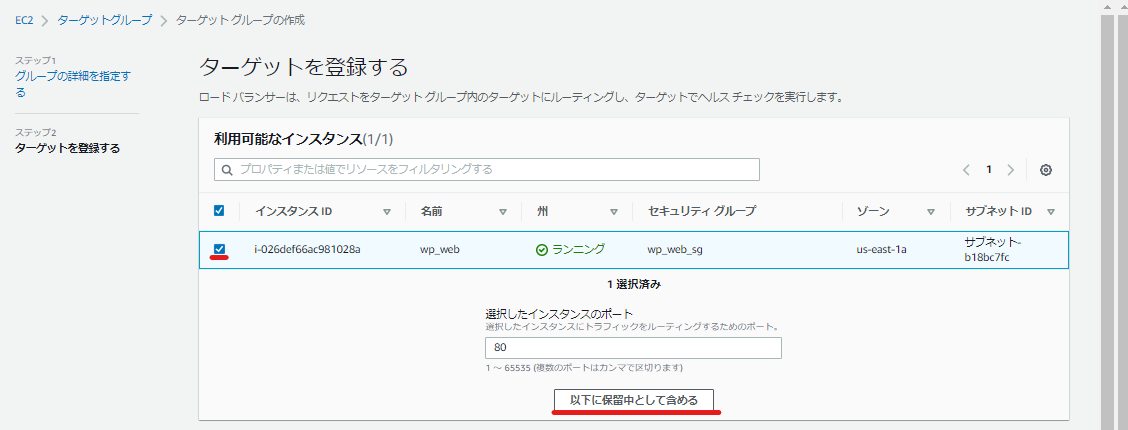Sort by the 名前 column arrow

(503, 212)
